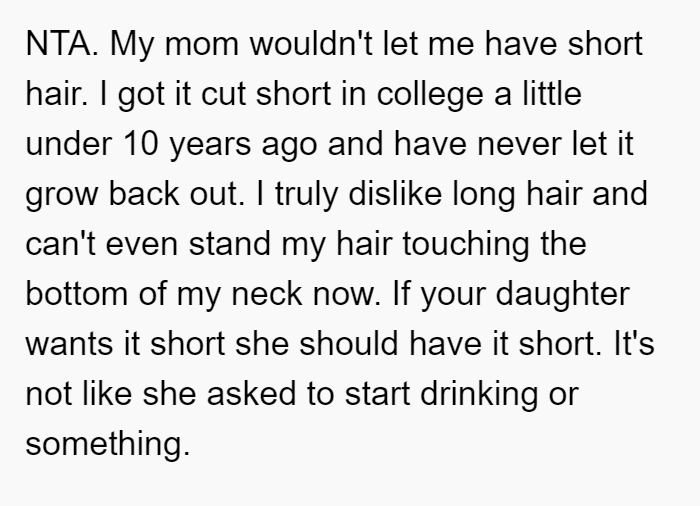Click the word "drinking" in the text
700x506 pixels.
(479, 394)
